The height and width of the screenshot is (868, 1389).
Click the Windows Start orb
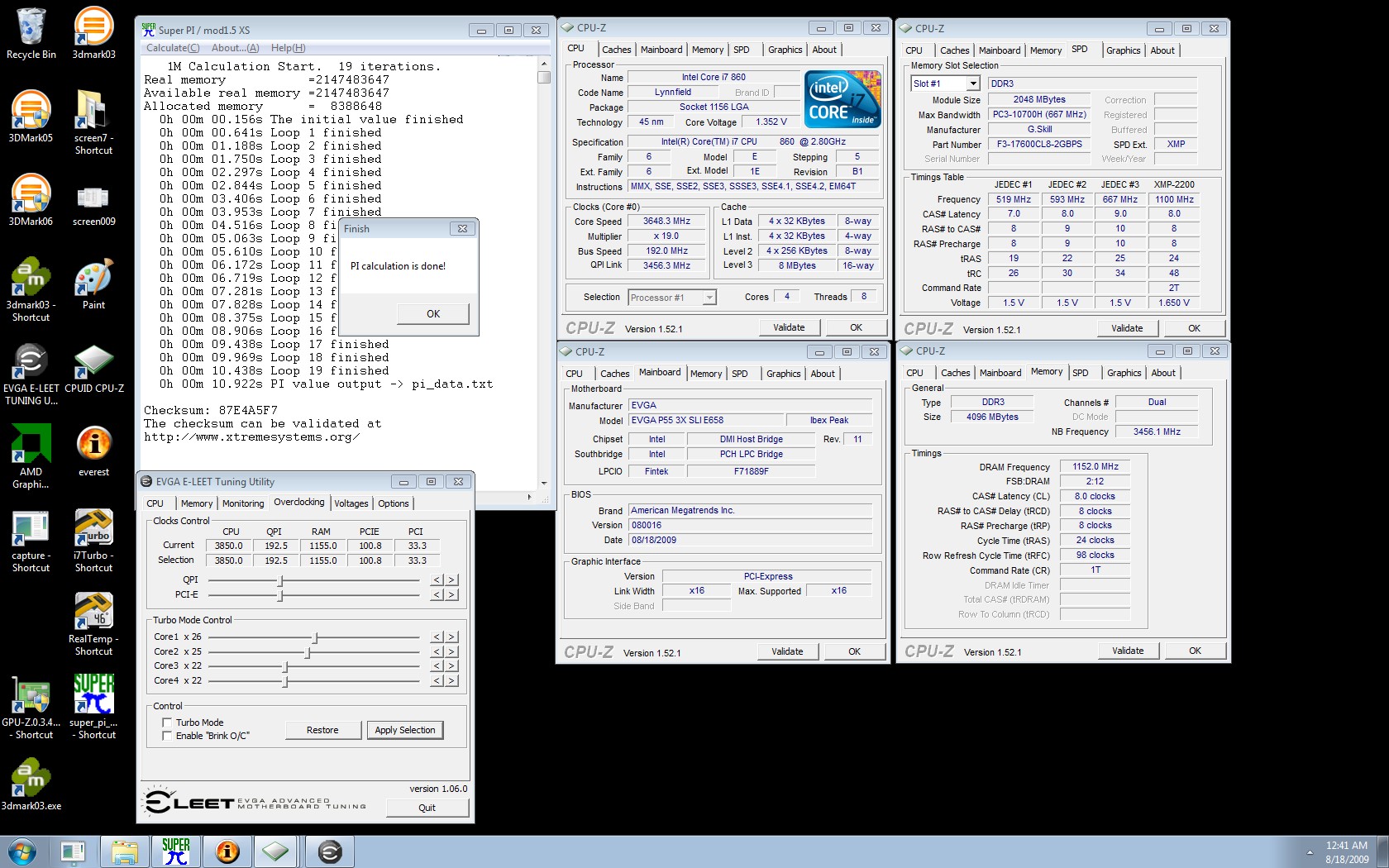pos(21,851)
